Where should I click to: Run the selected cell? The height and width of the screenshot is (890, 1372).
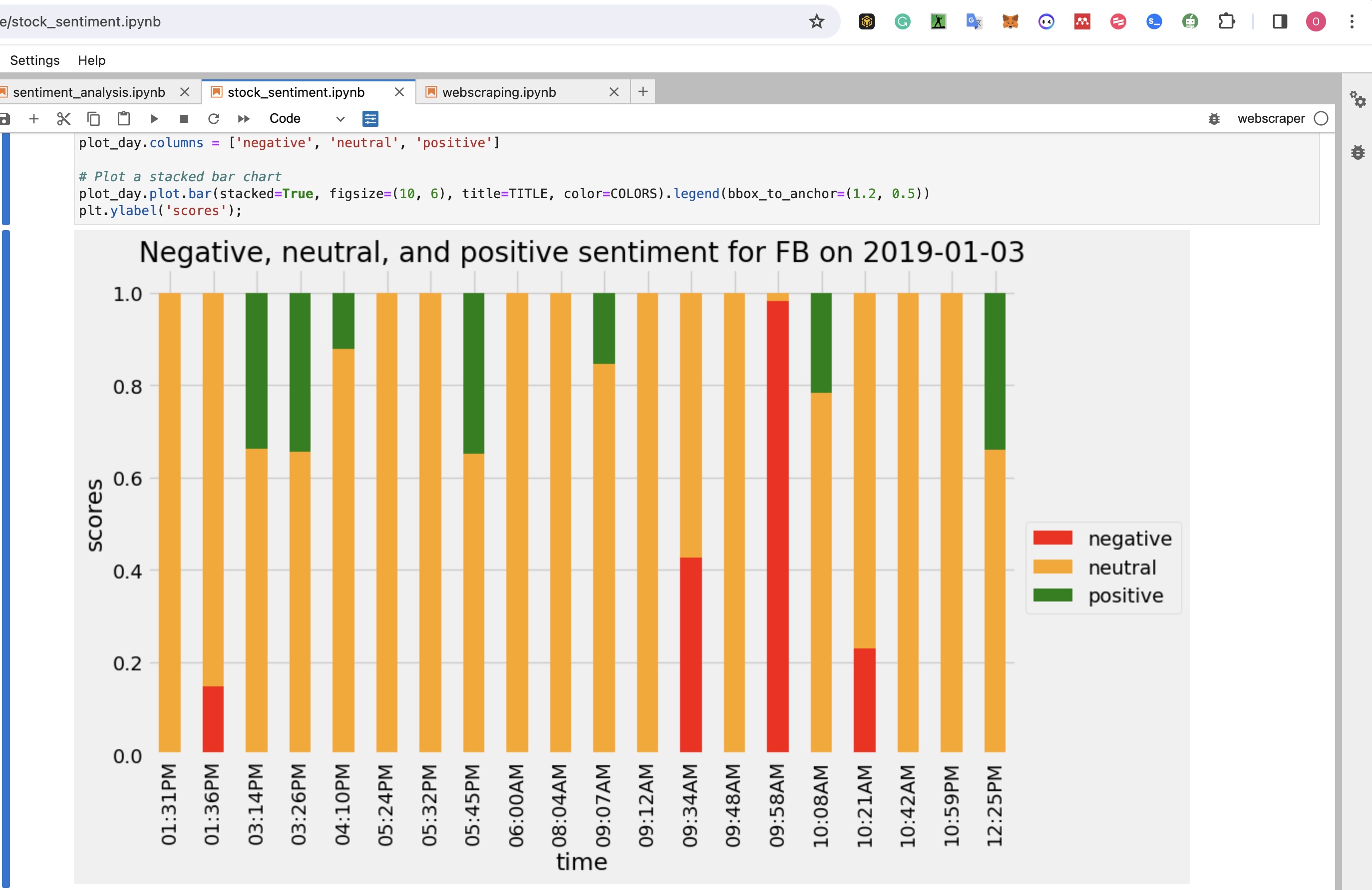click(x=154, y=119)
